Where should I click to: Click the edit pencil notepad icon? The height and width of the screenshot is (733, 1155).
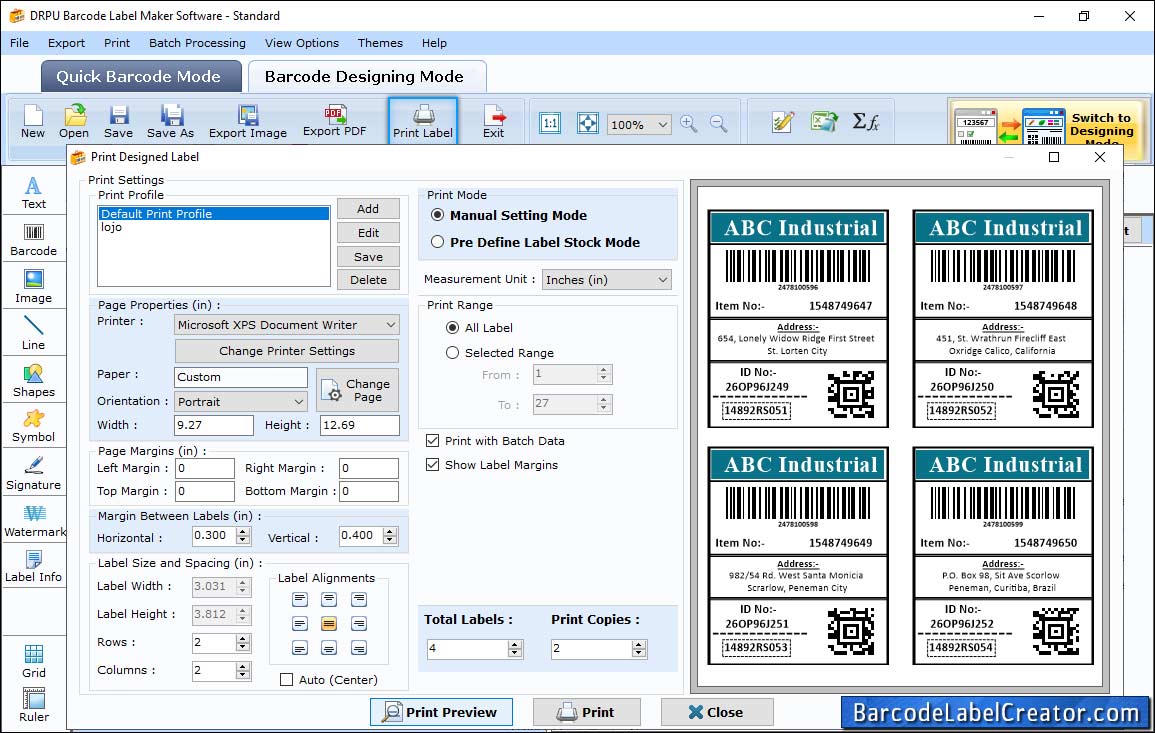pos(782,122)
